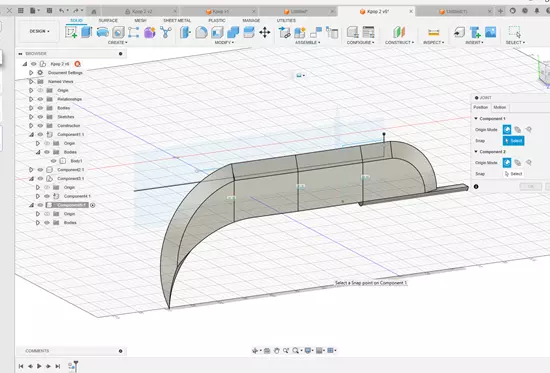Viewport: 550px width, 373px height.
Task: Select the Rectangular Pattern tool
Action: click(x=133, y=32)
